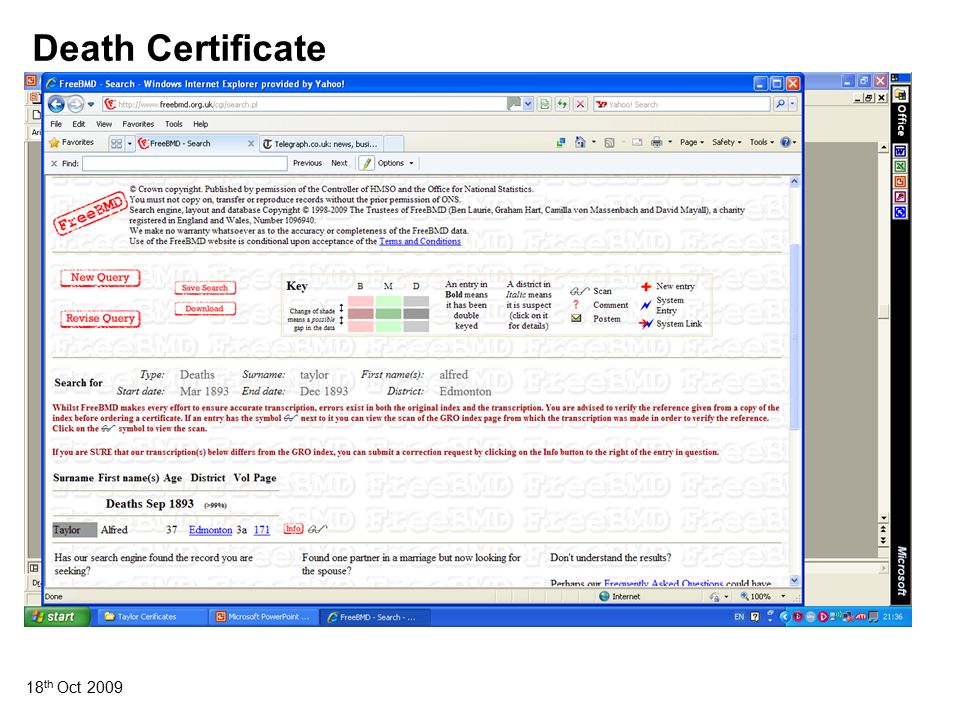Click the page scrollbar down arrow
The image size is (960, 720).
coord(794,580)
